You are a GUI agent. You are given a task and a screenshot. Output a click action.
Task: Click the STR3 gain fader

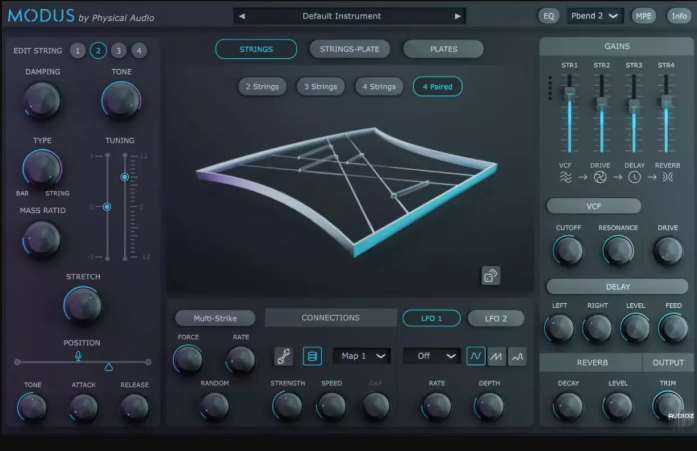[634, 106]
